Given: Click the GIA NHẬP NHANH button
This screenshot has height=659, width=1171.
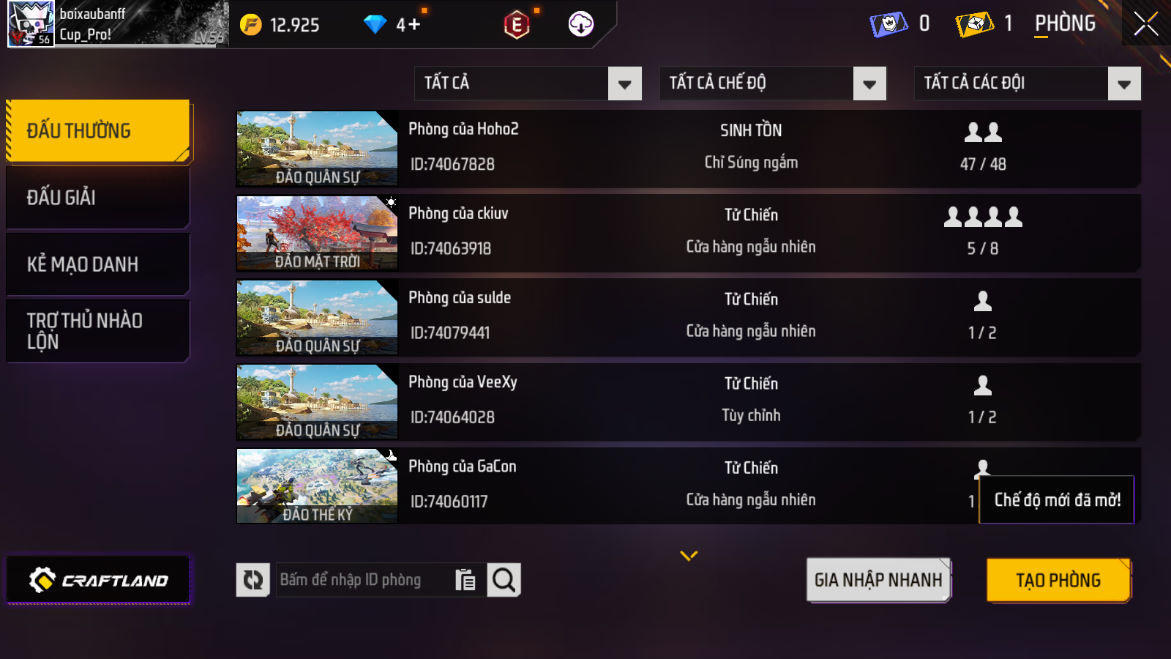Looking at the screenshot, I should [878, 580].
